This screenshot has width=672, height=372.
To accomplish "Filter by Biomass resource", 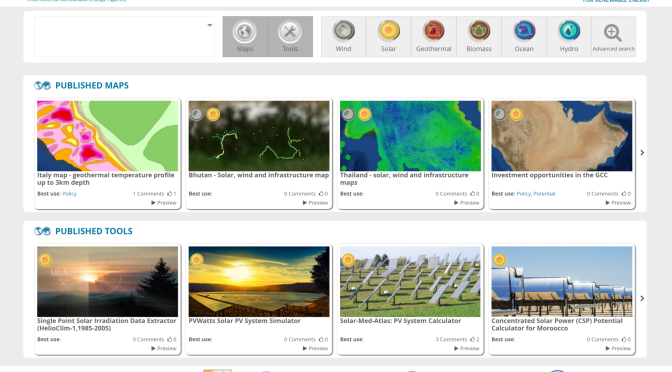I will click(479, 36).
